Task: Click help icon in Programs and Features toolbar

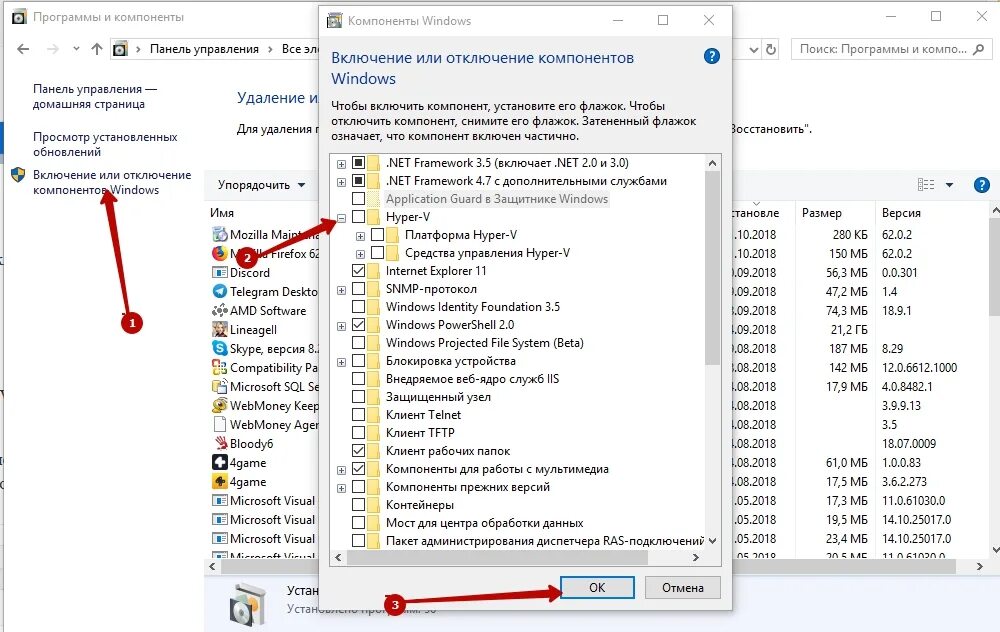Action: point(982,185)
